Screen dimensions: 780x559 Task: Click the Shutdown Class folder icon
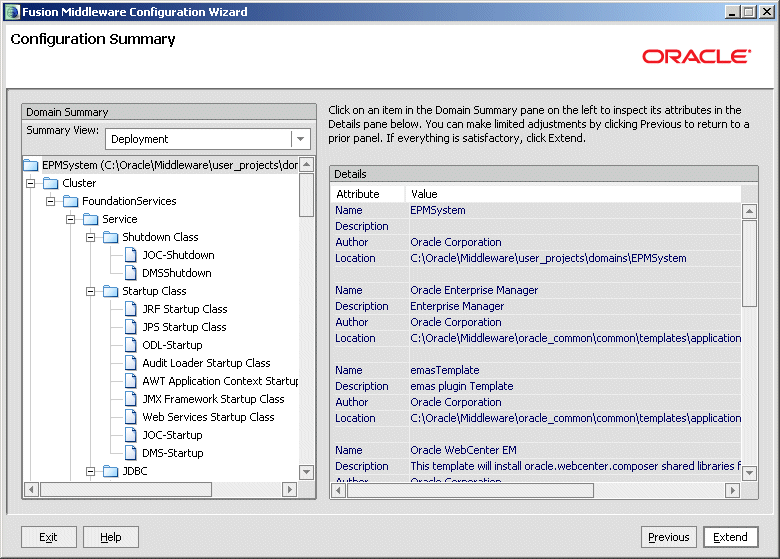[x=111, y=237]
